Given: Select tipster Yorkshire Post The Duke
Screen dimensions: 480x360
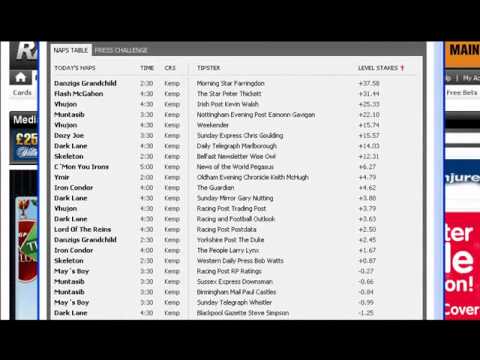Looking at the screenshot, I should (230, 240).
